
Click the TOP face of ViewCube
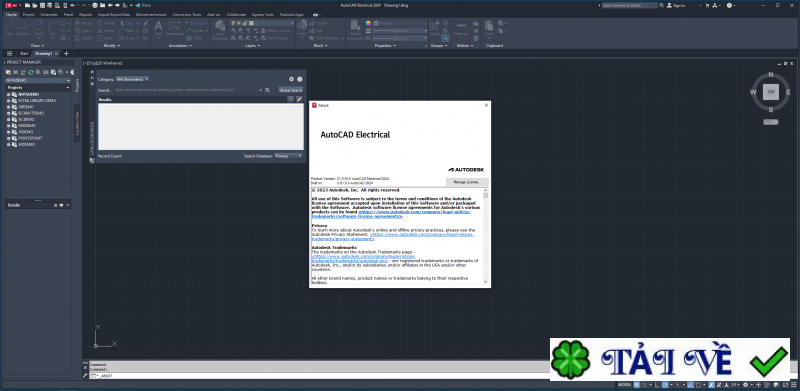point(770,92)
